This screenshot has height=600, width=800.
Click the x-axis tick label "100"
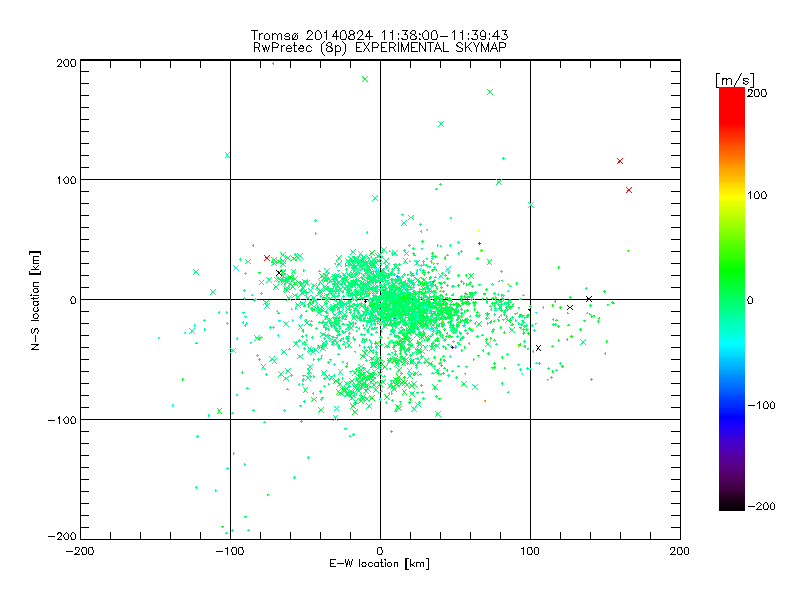point(530,551)
